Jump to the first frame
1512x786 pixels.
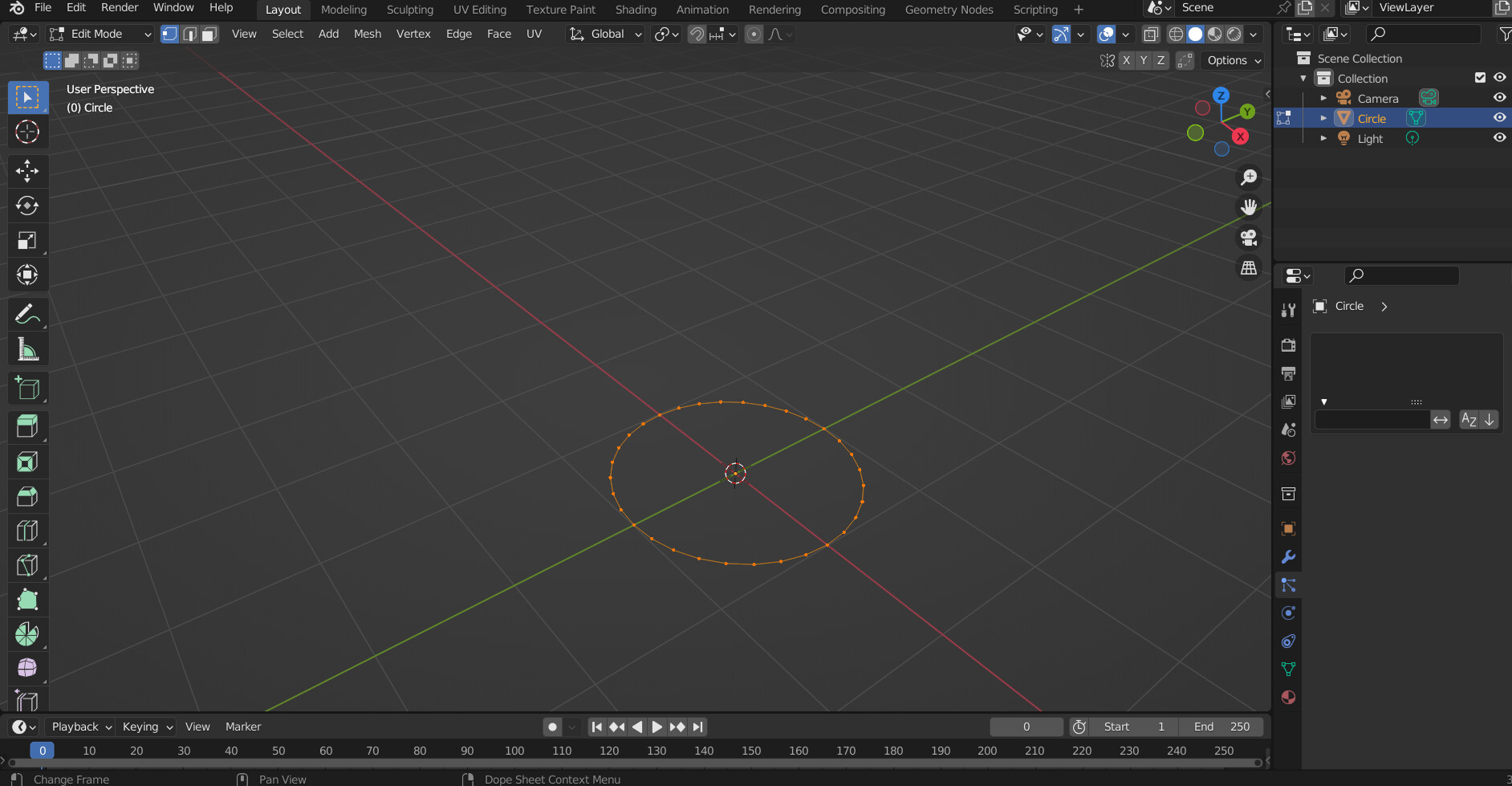tap(596, 727)
